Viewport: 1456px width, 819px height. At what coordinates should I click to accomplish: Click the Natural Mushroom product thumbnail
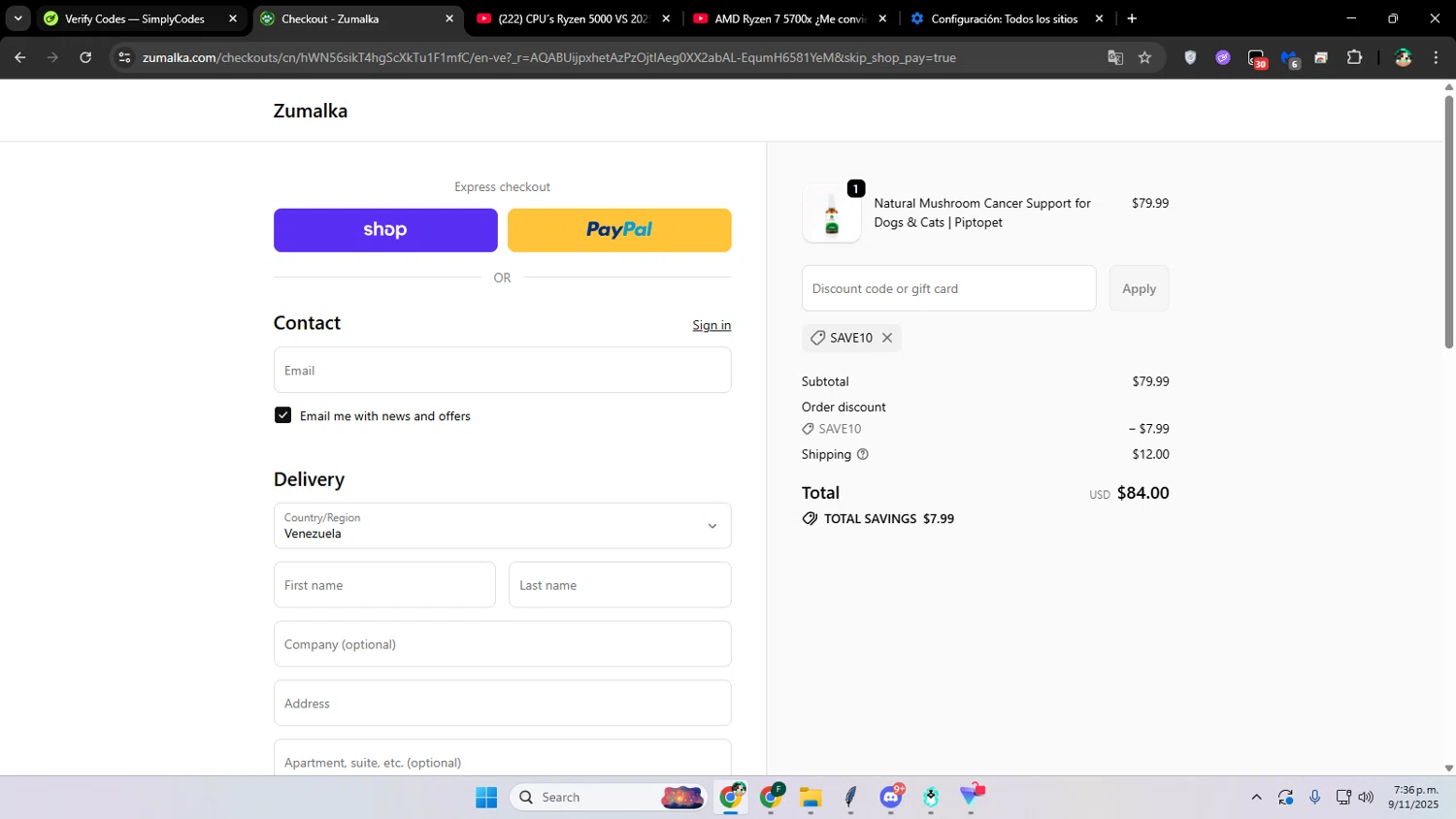[x=832, y=213]
